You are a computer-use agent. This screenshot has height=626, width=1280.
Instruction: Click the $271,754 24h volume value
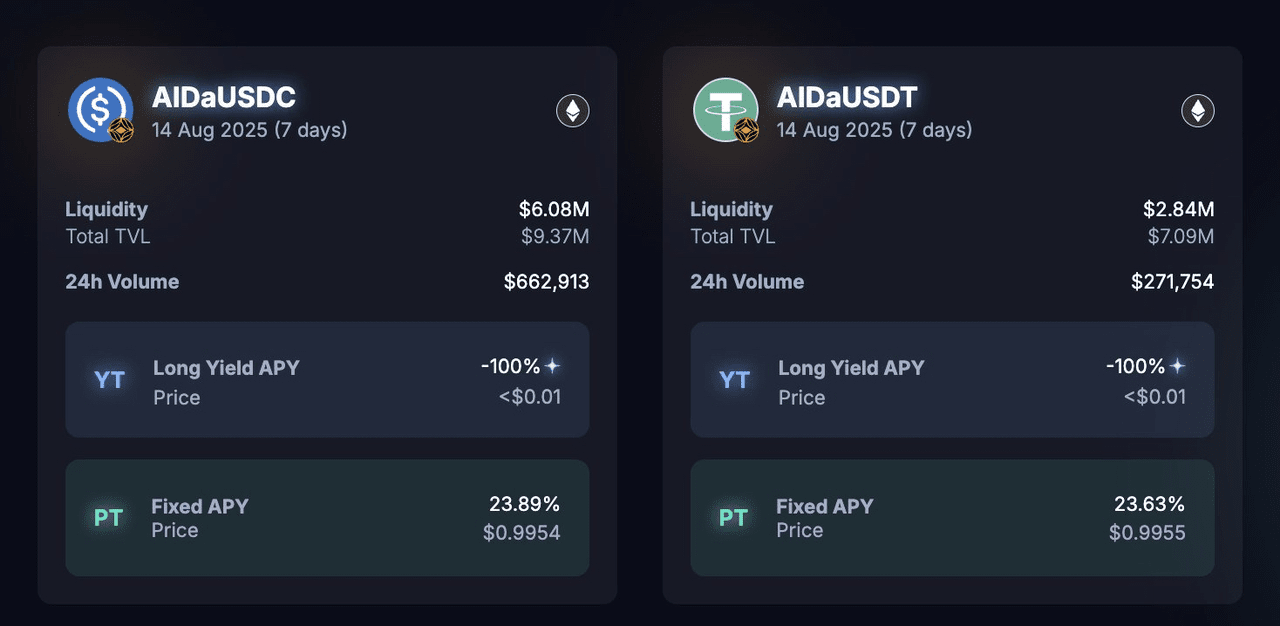(1173, 282)
